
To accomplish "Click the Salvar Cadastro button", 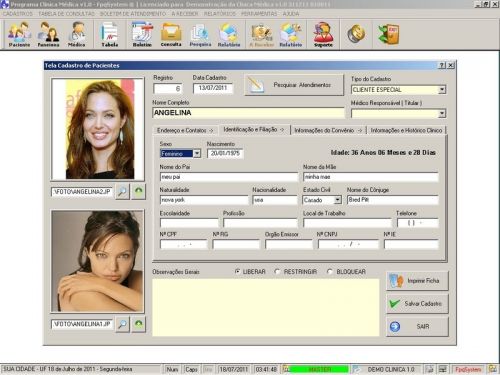I will [x=417, y=304].
